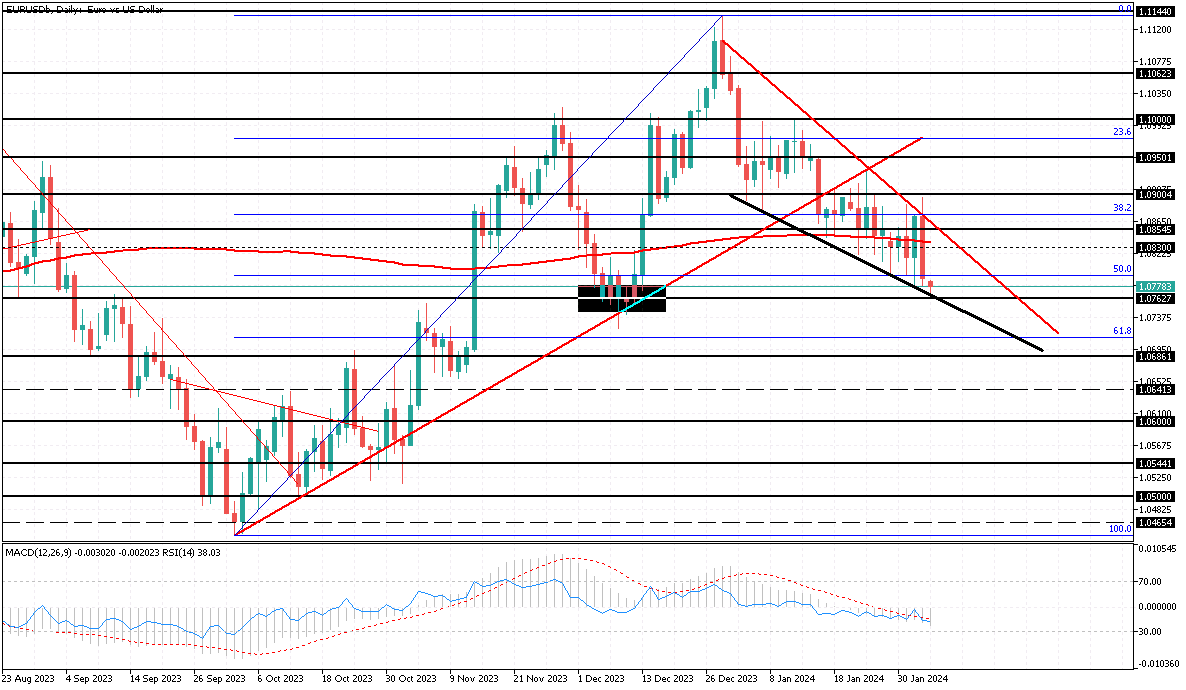Screen dimensions: 1186x690
Task: Select the RSI 30.00 level label
Action: (x=1150, y=632)
